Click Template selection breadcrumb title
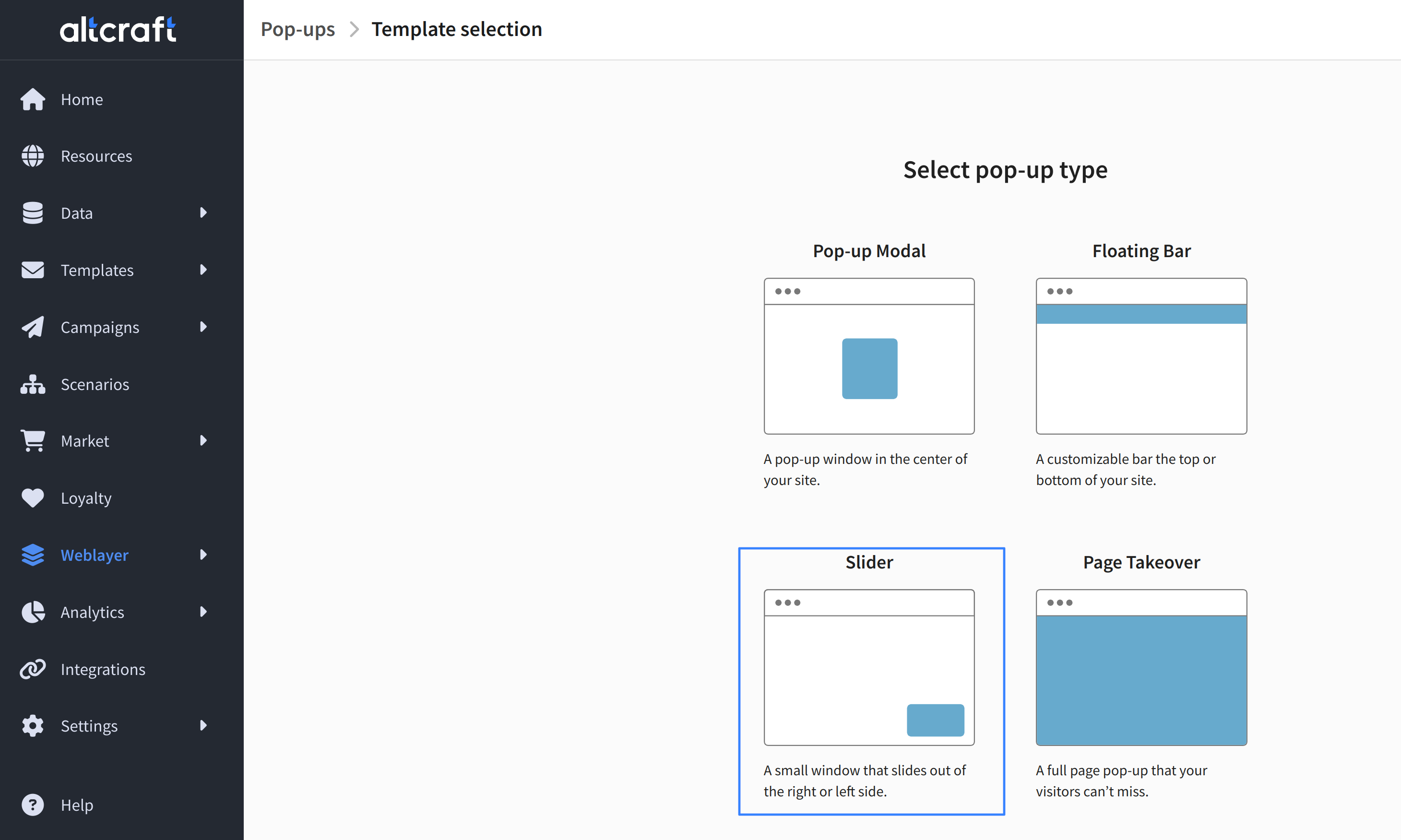The image size is (1401, 840). pyautogui.click(x=456, y=29)
